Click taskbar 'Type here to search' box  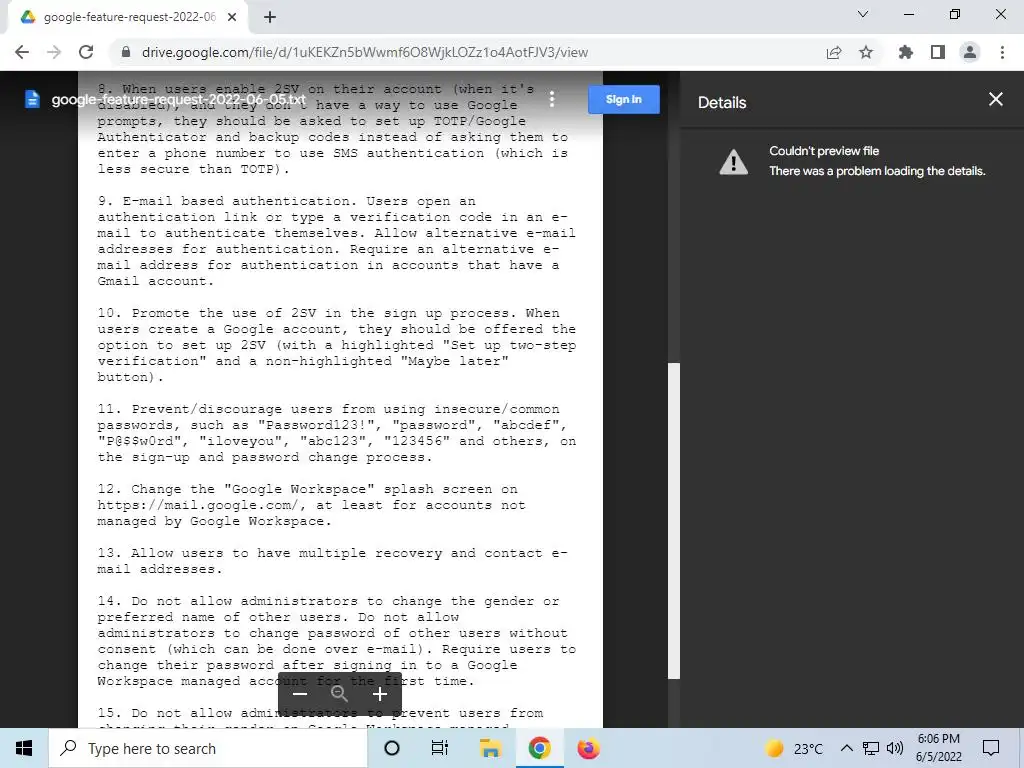click(208, 748)
